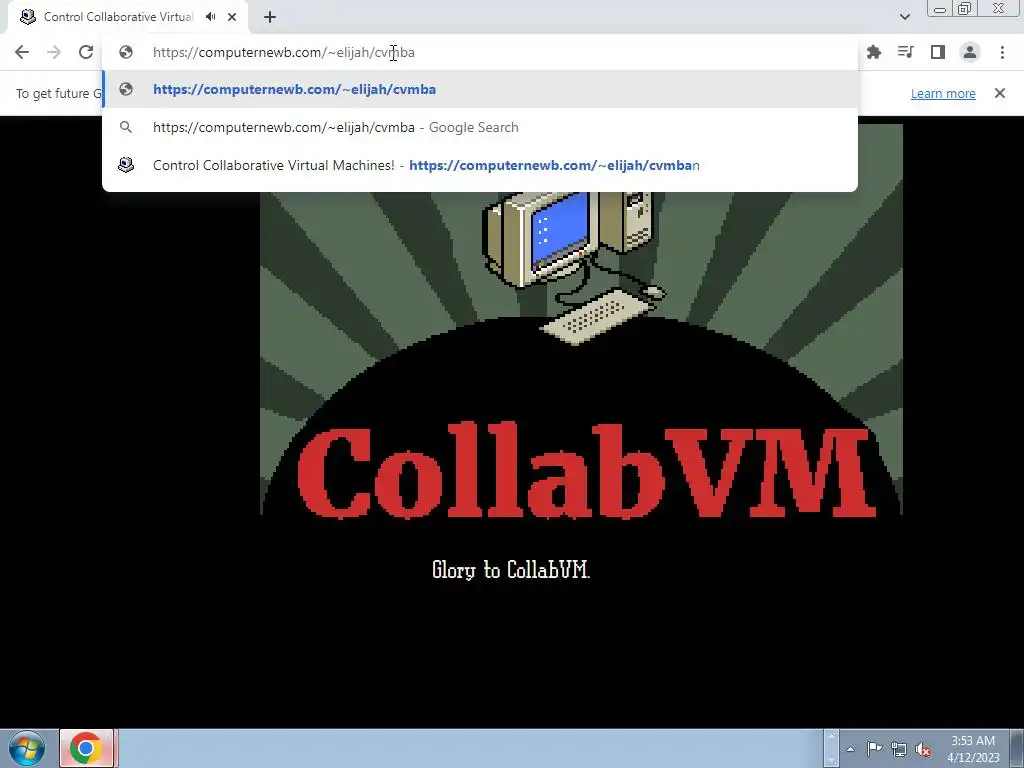1024x768 pixels.
Task: Open Chrome's three-dot menu
Action: point(1002,52)
